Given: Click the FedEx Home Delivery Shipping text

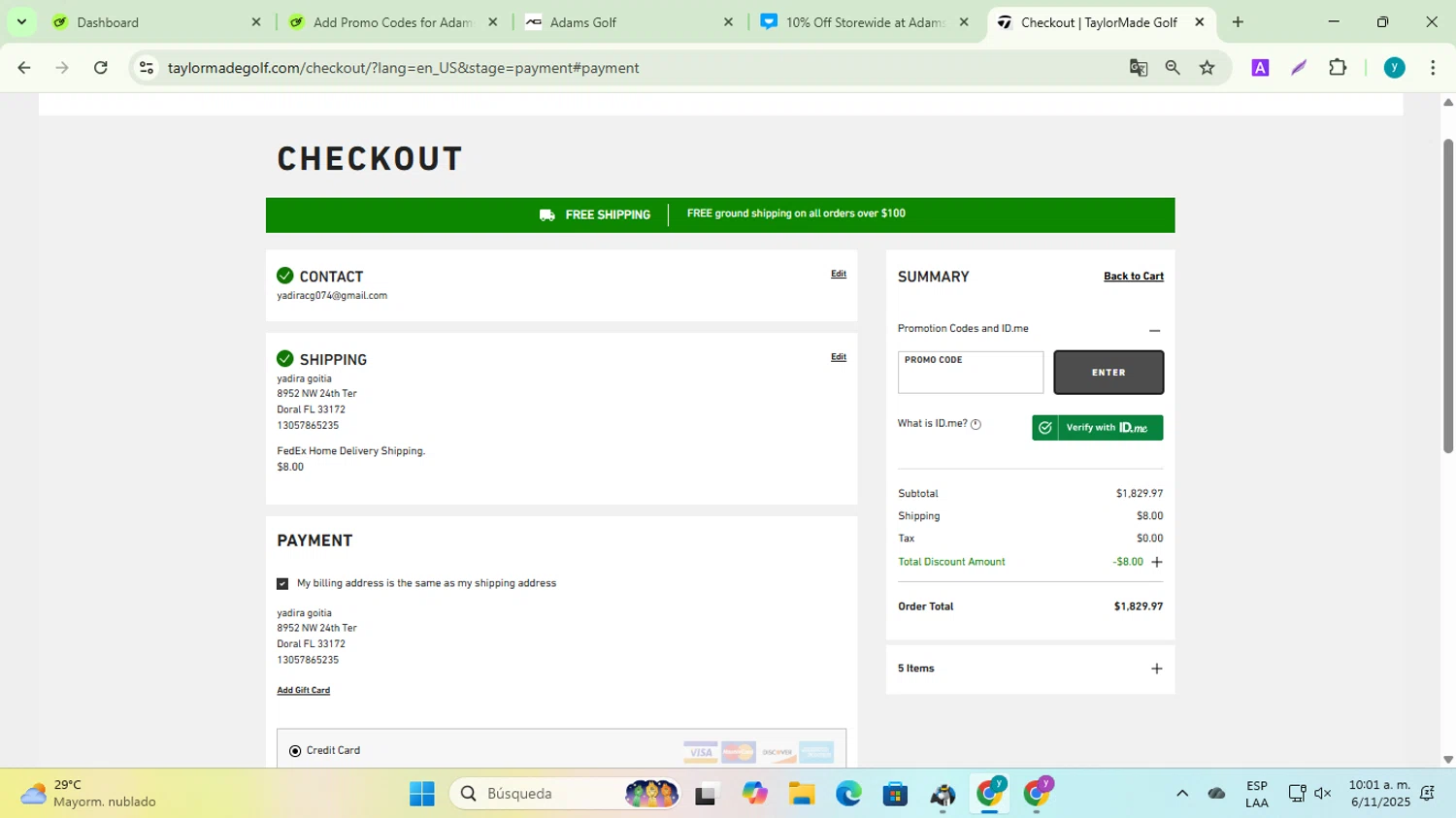Looking at the screenshot, I should tap(351, 451).
